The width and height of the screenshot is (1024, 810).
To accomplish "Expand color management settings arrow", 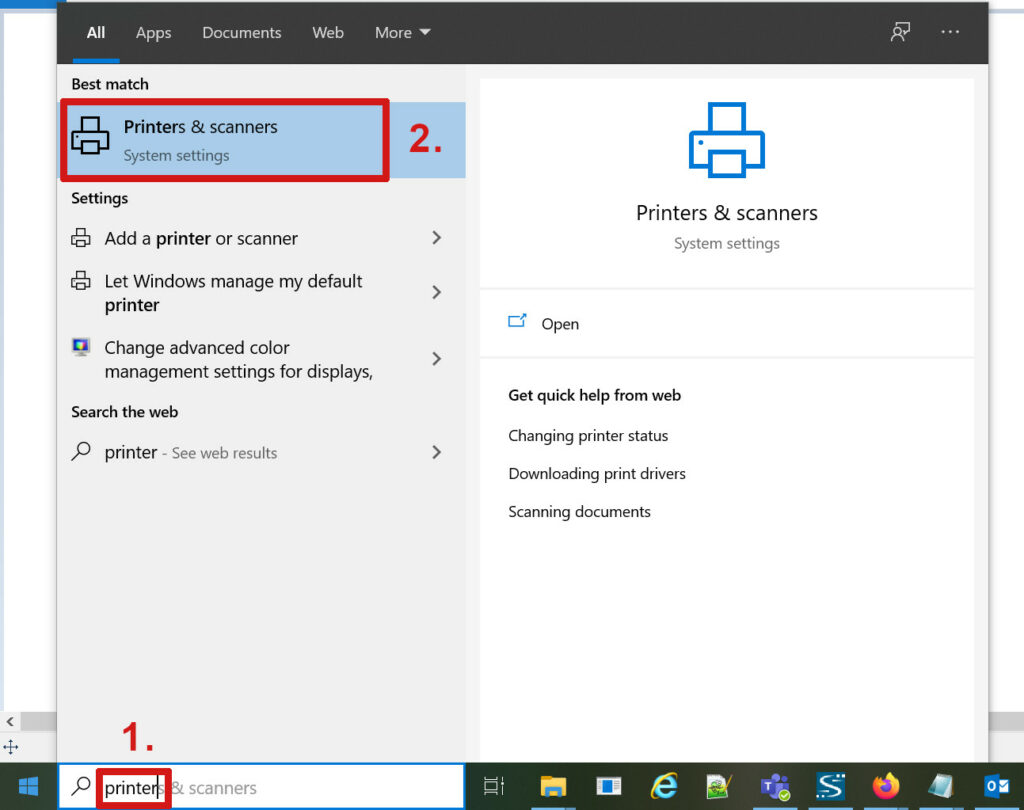I will (437, 359).
